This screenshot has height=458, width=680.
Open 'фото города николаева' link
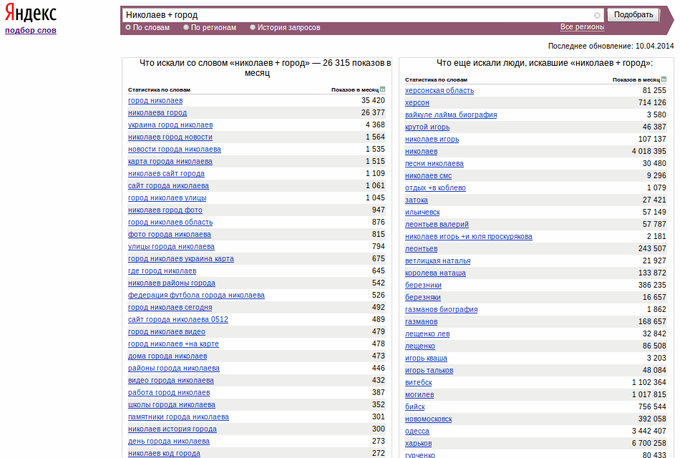170,234
